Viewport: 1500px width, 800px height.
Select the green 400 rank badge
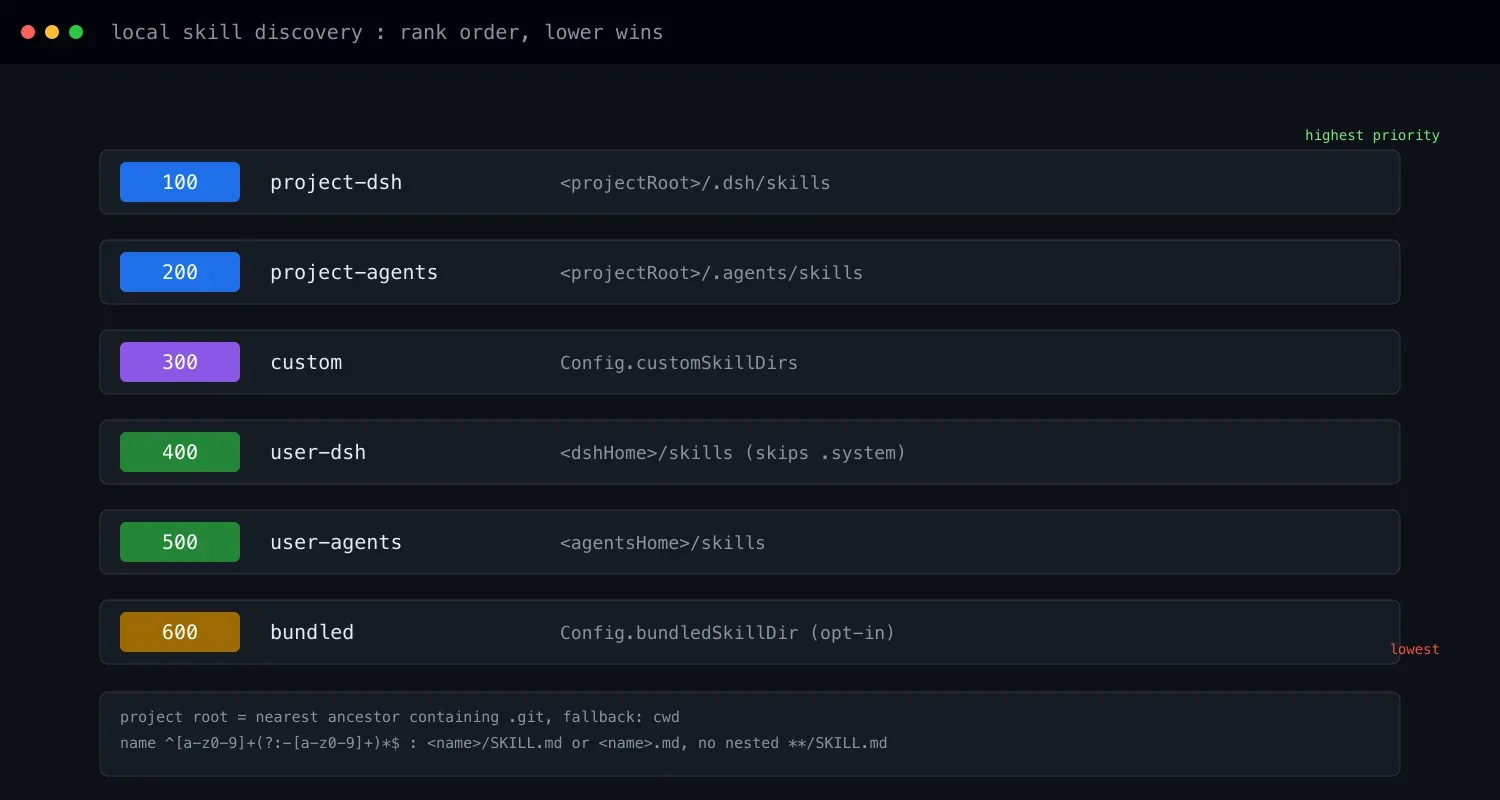[x=180, y=452]
